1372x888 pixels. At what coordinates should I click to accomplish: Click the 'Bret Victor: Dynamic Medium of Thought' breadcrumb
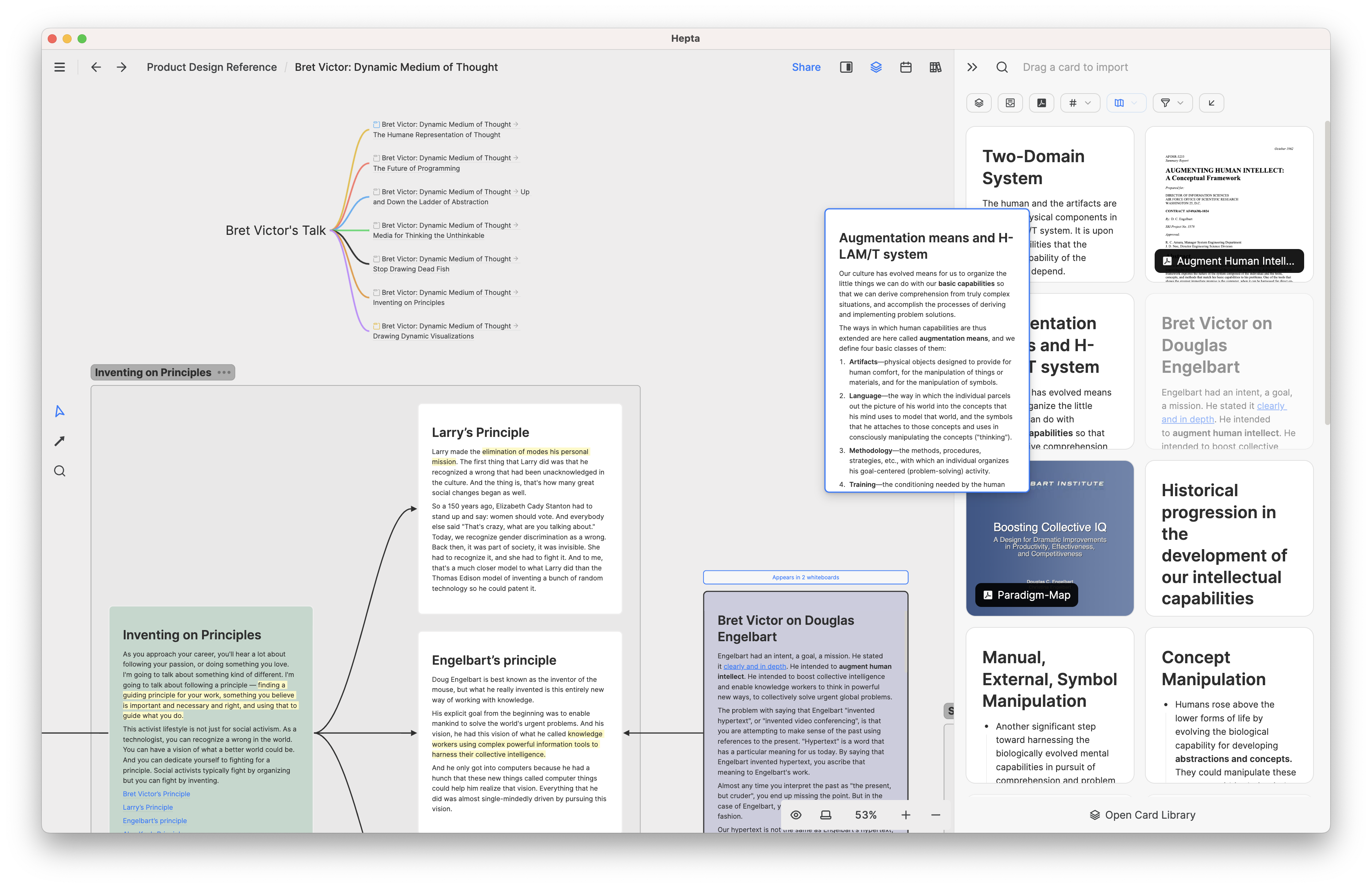click(396, 67)
